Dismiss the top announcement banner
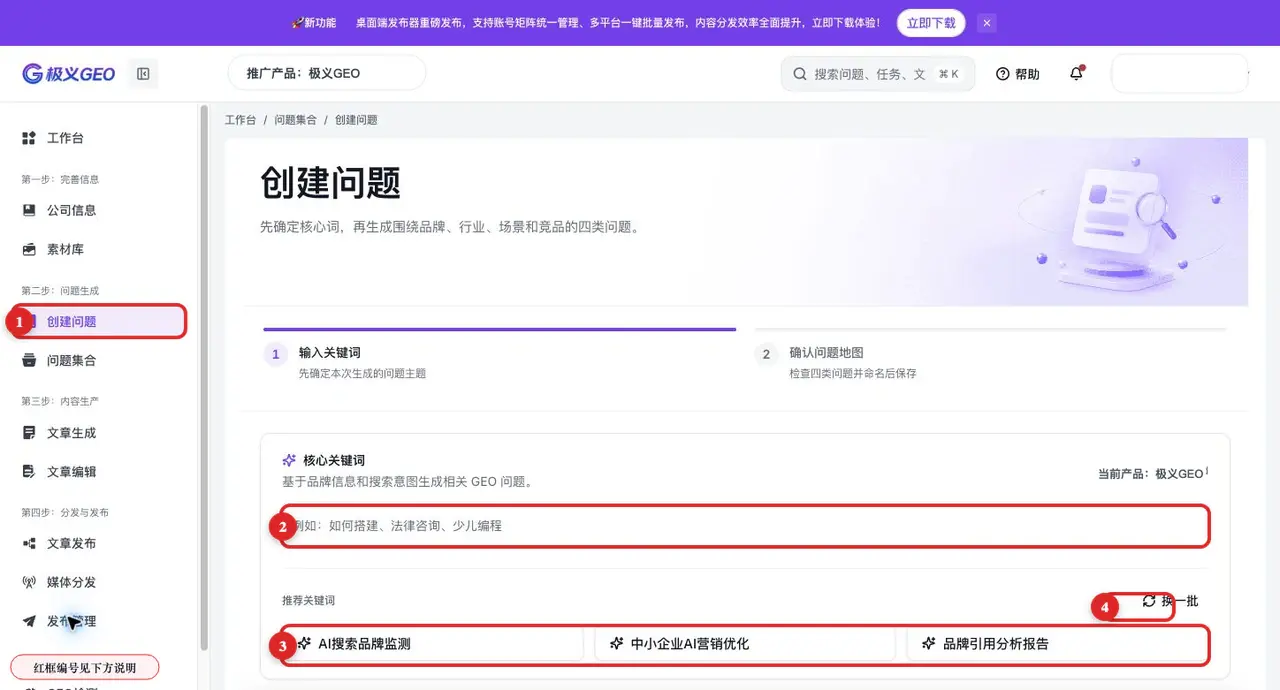This screenshot has height=690, width=1280. [x=987, y=22]
